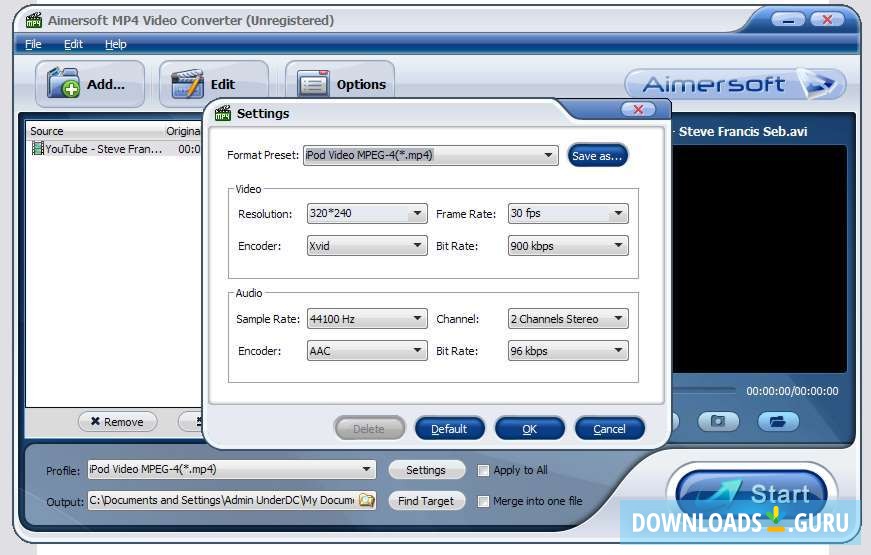Click the Save as... button

tap(597, 156)
